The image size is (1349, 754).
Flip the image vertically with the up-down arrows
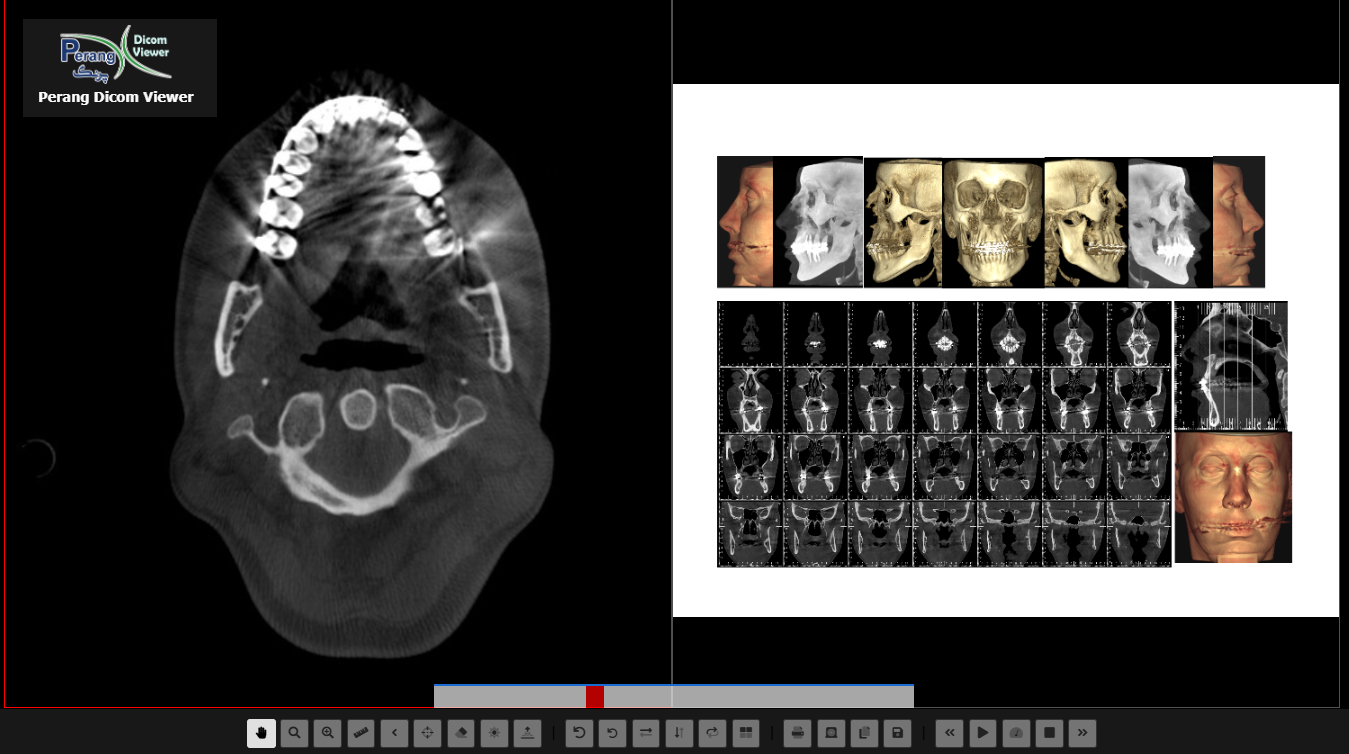(679, 733)
